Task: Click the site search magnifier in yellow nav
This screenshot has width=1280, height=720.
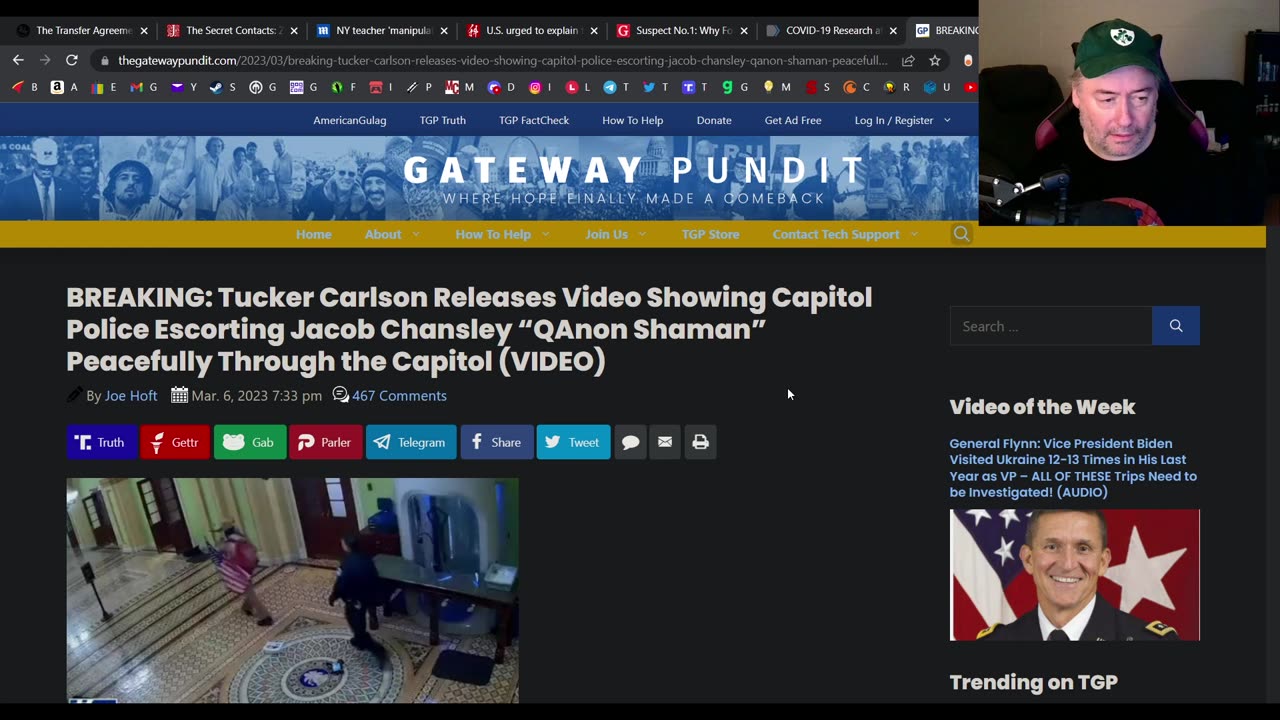Action: pyautogui.click(x=961, y=234)
